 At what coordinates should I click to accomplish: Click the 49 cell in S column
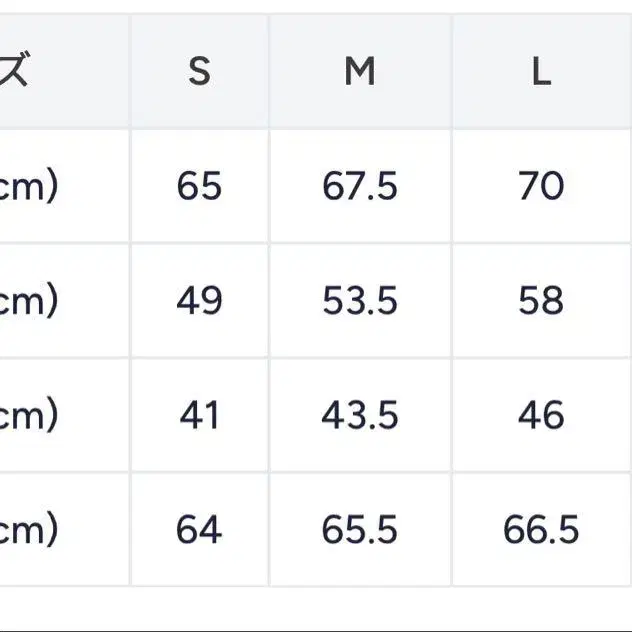click(200, 300)
